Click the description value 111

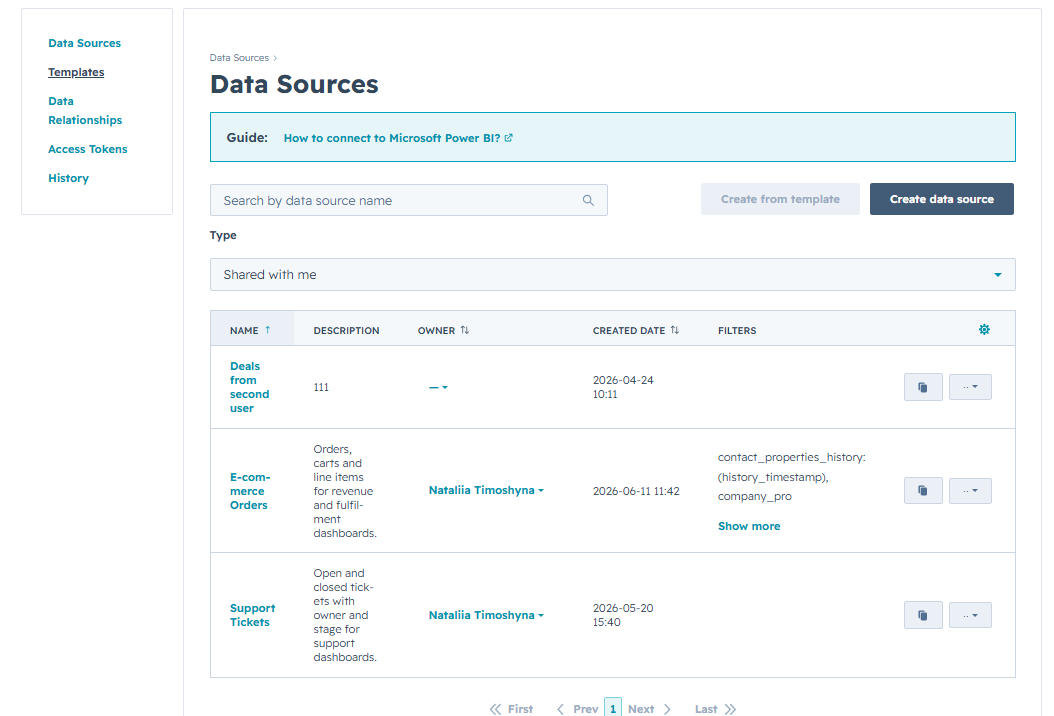tap(321, 387)
